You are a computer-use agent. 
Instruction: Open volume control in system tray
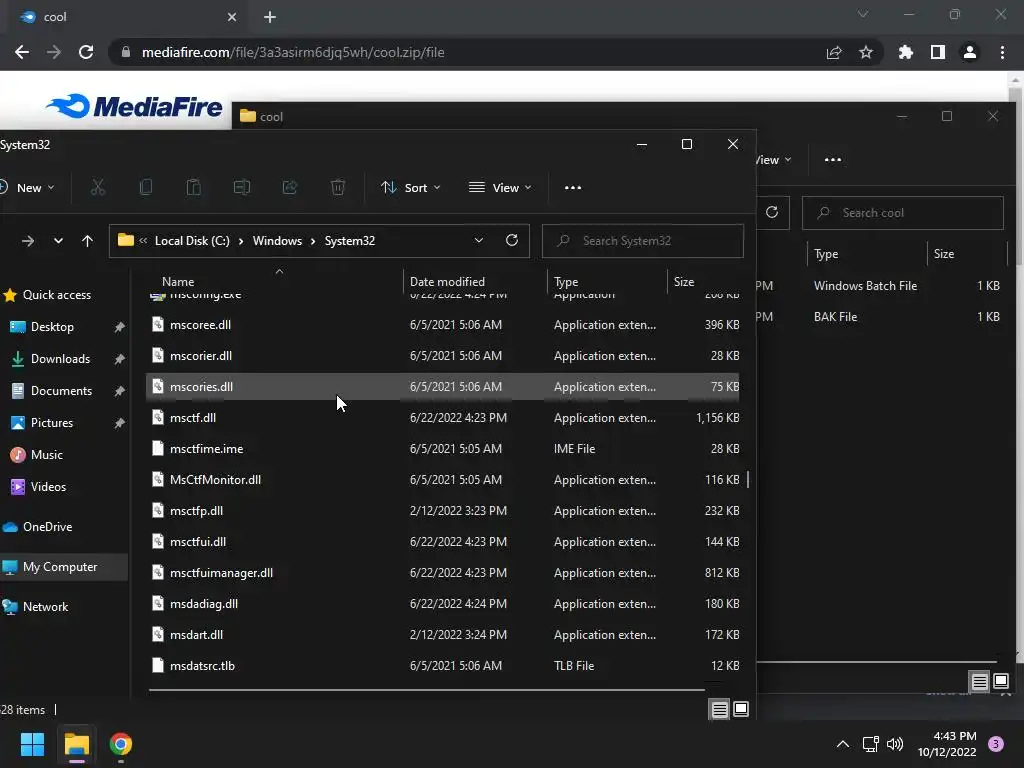pos(895,744)
